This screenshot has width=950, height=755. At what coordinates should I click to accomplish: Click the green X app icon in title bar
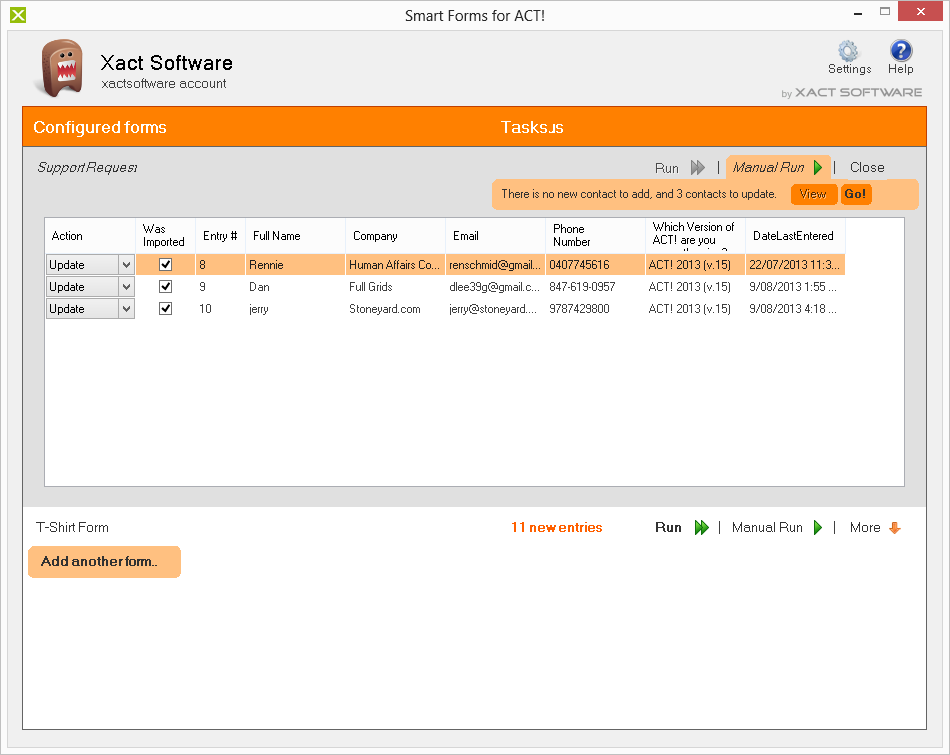18,15
